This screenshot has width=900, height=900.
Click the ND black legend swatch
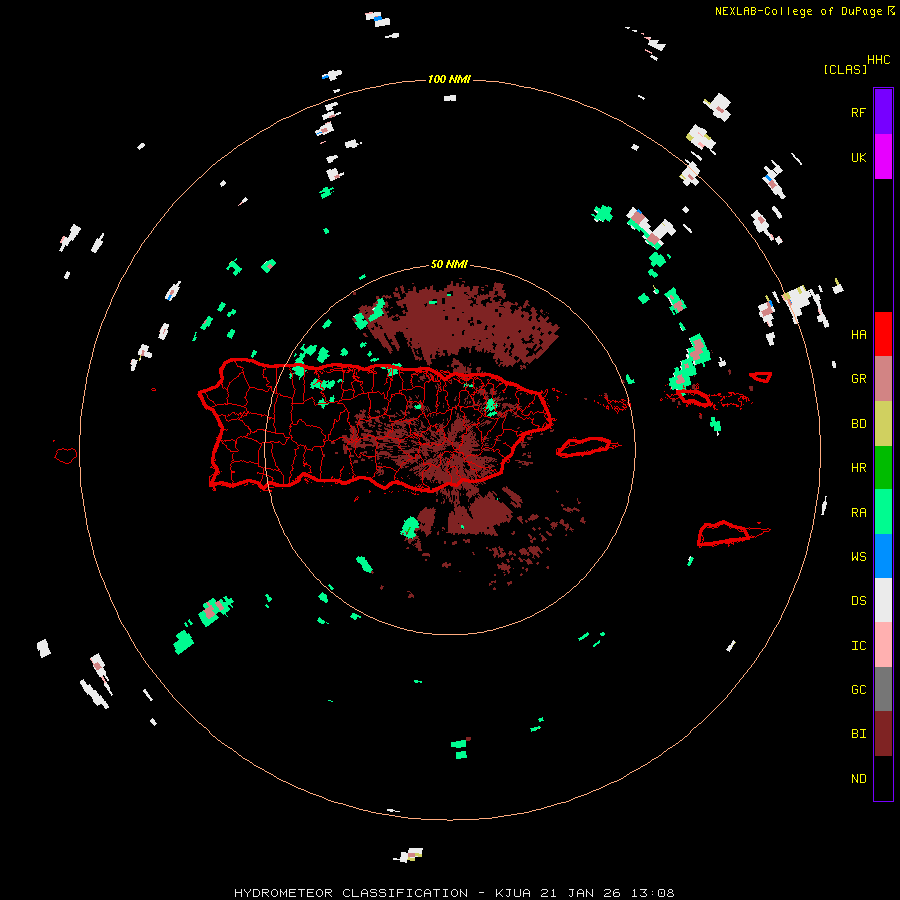[x=883, y=778]
